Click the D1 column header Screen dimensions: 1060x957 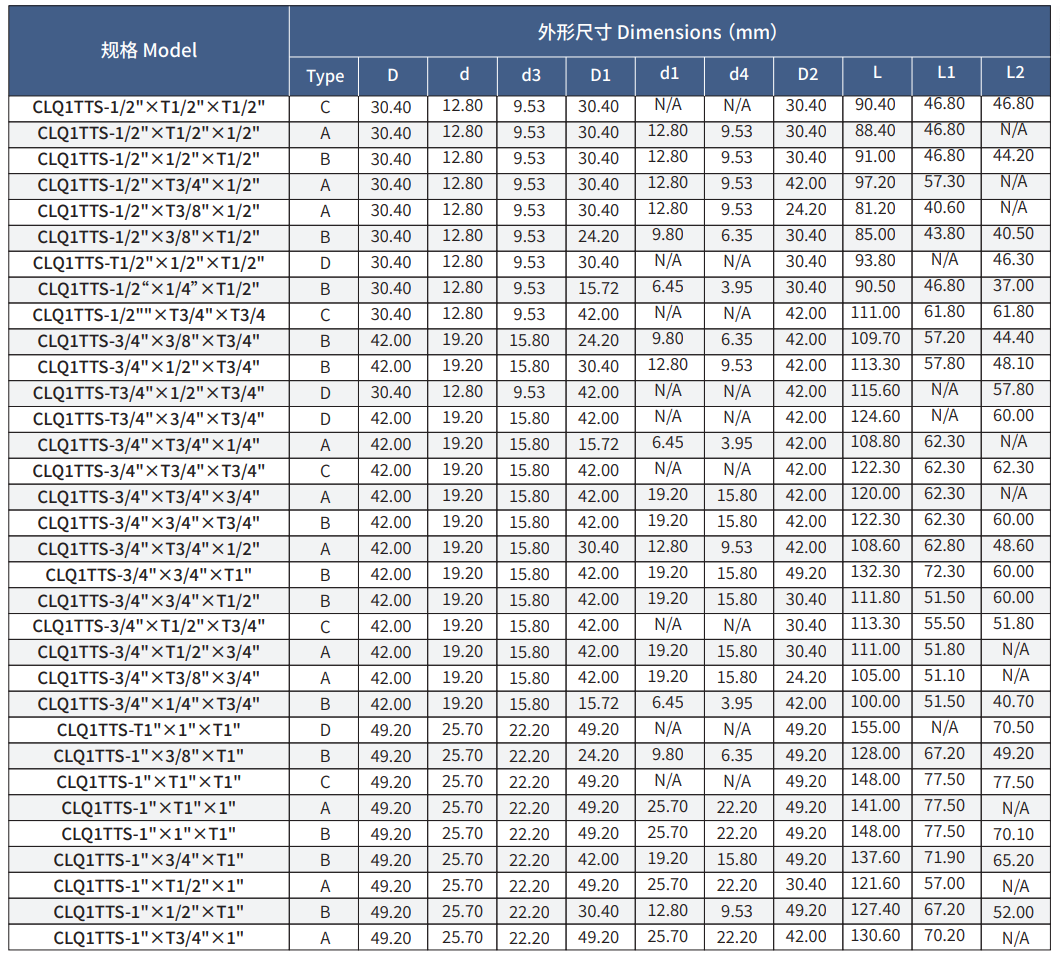click(600, 76)
